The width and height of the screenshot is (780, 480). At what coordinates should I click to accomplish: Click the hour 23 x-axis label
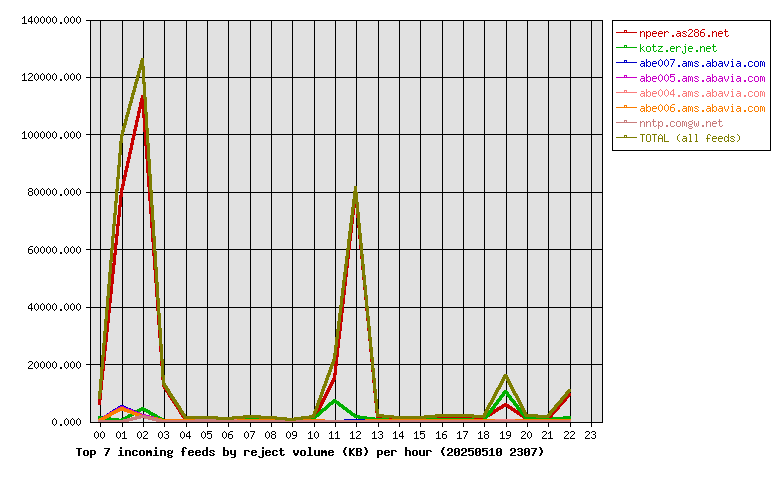click(x=590, y=435)
